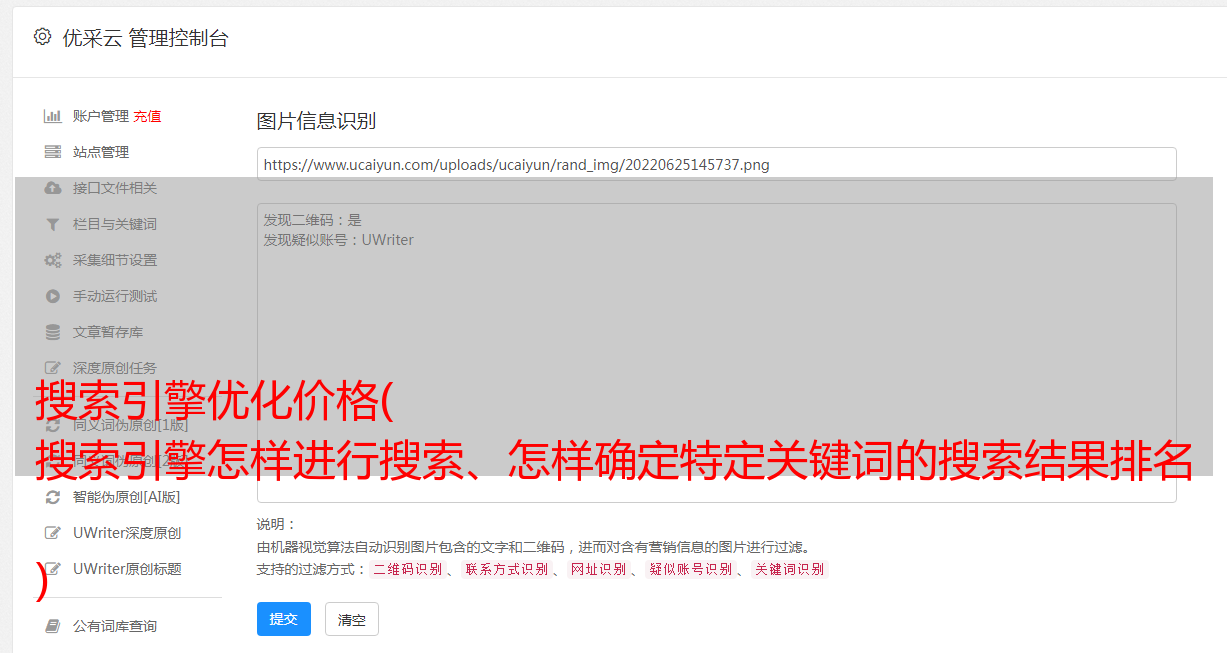Click the filter icon for 栏目与关键词
This screenshot has height=653, width=1227.
click(53, 224)
